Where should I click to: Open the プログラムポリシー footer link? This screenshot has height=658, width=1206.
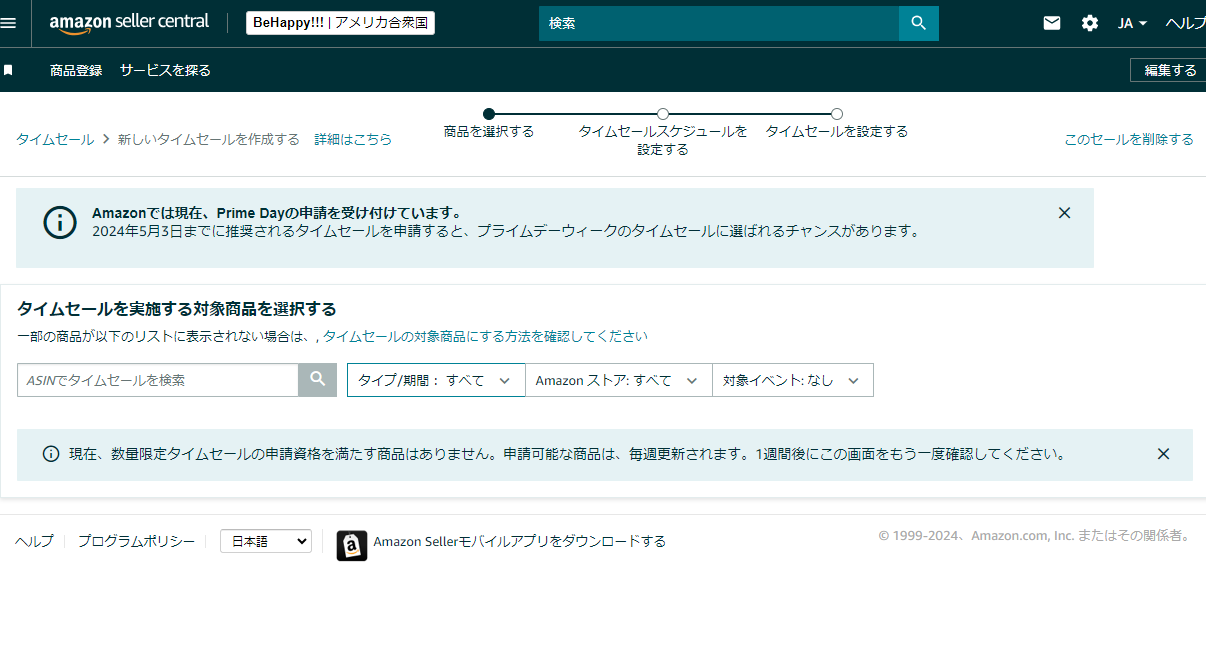[x=136, y=541]
